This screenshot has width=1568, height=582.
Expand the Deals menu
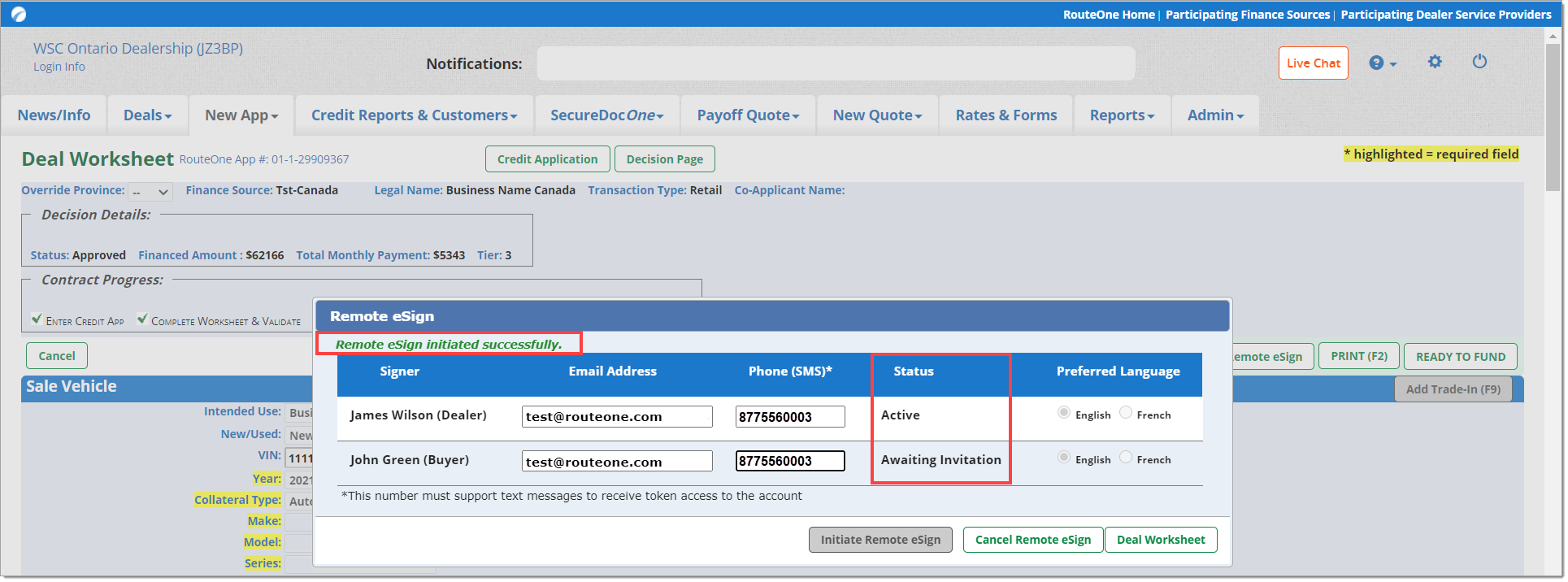click(x=147, y=115)
